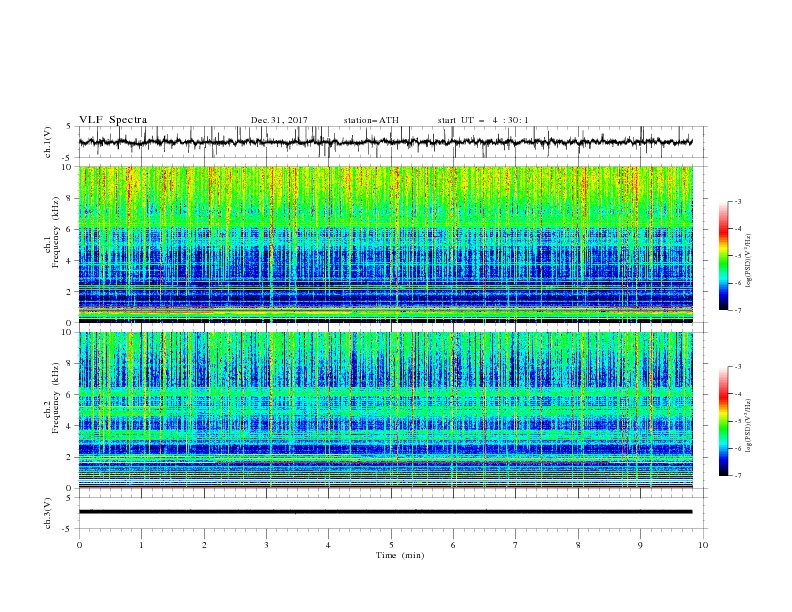This screenshot has width=792, height=612.
Task: Click the "-3" label on ch.1 color bar
Action: pos(737,201)
